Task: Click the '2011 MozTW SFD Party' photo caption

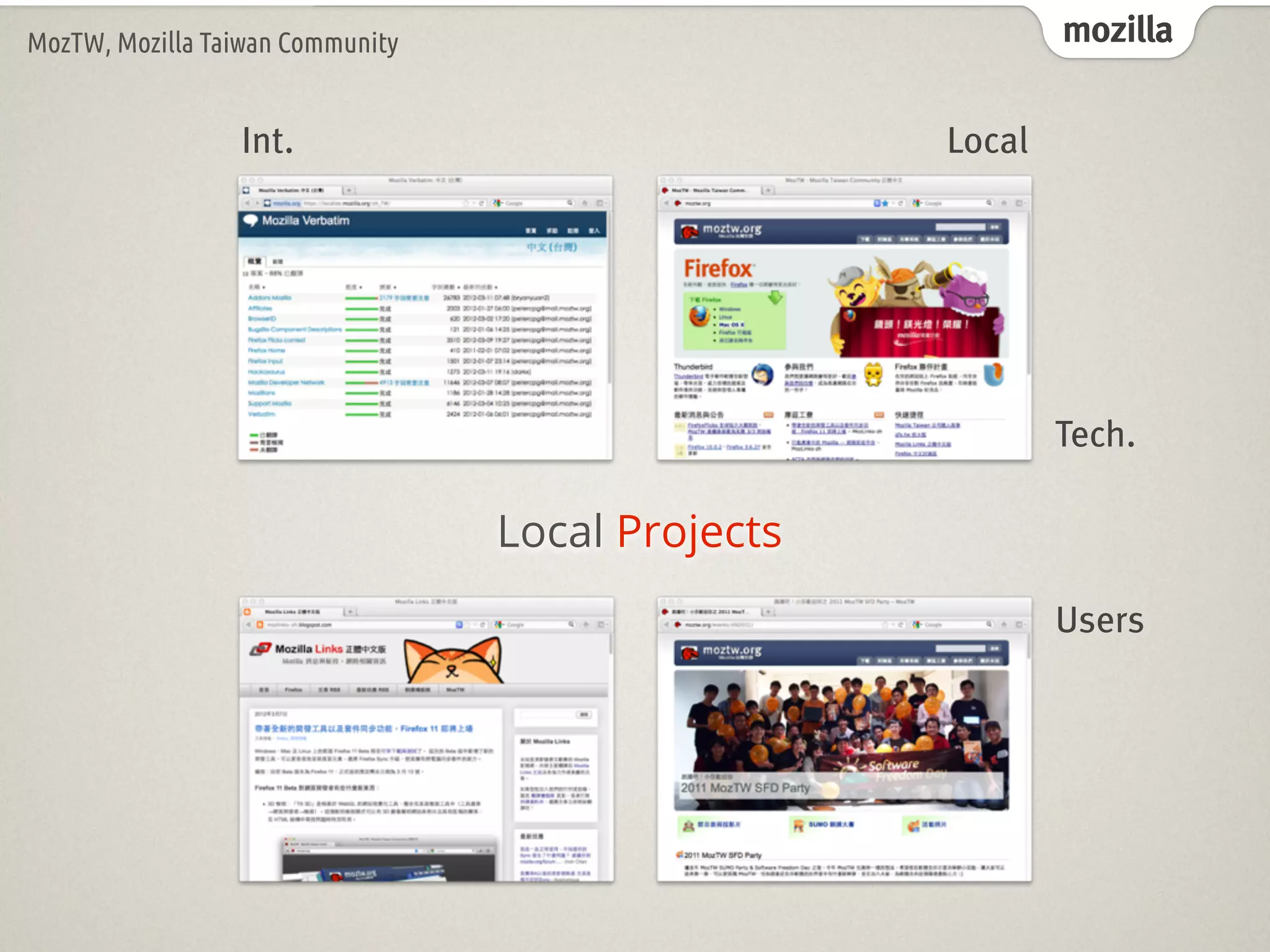Action: click(x=745, y=788)
